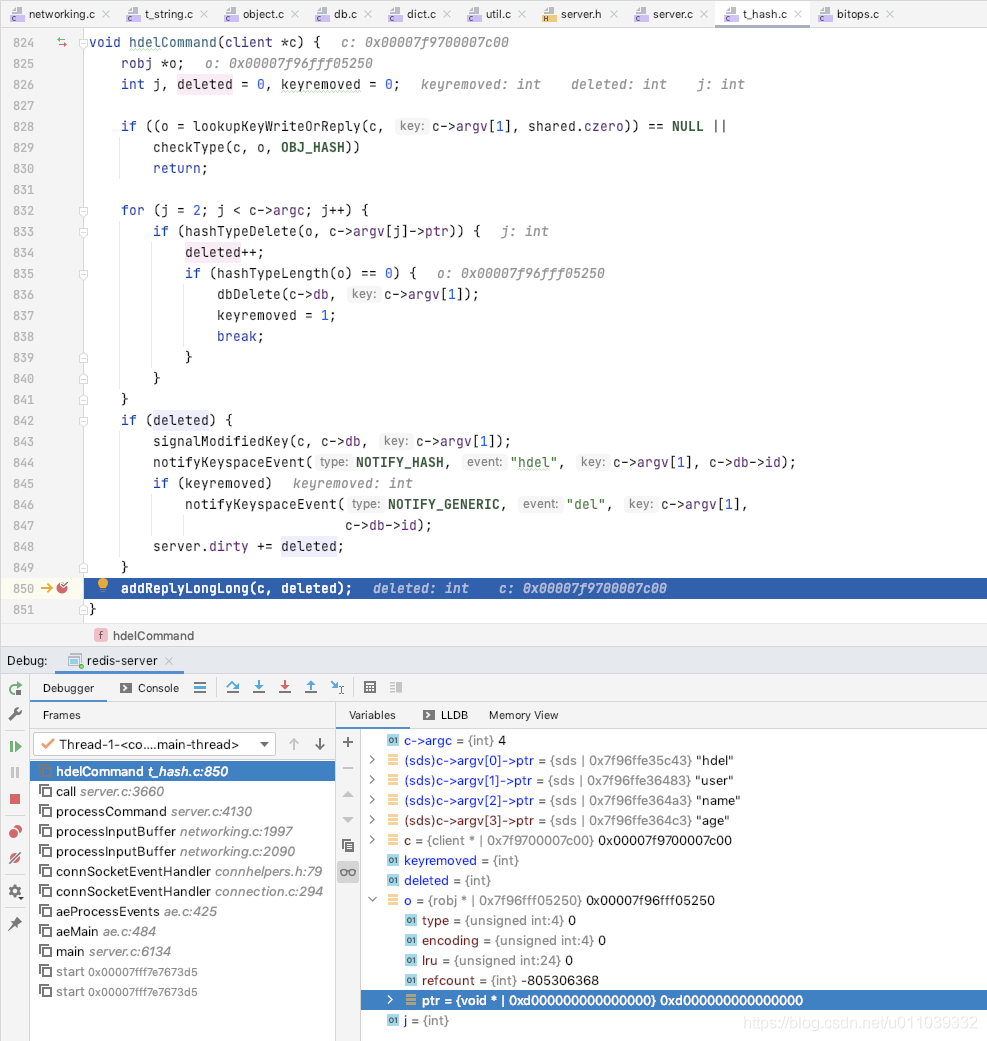Select frame processCommand server.c:4130
The height and width of the screenshot is (1041, 987).
click(x=183, y=811)
